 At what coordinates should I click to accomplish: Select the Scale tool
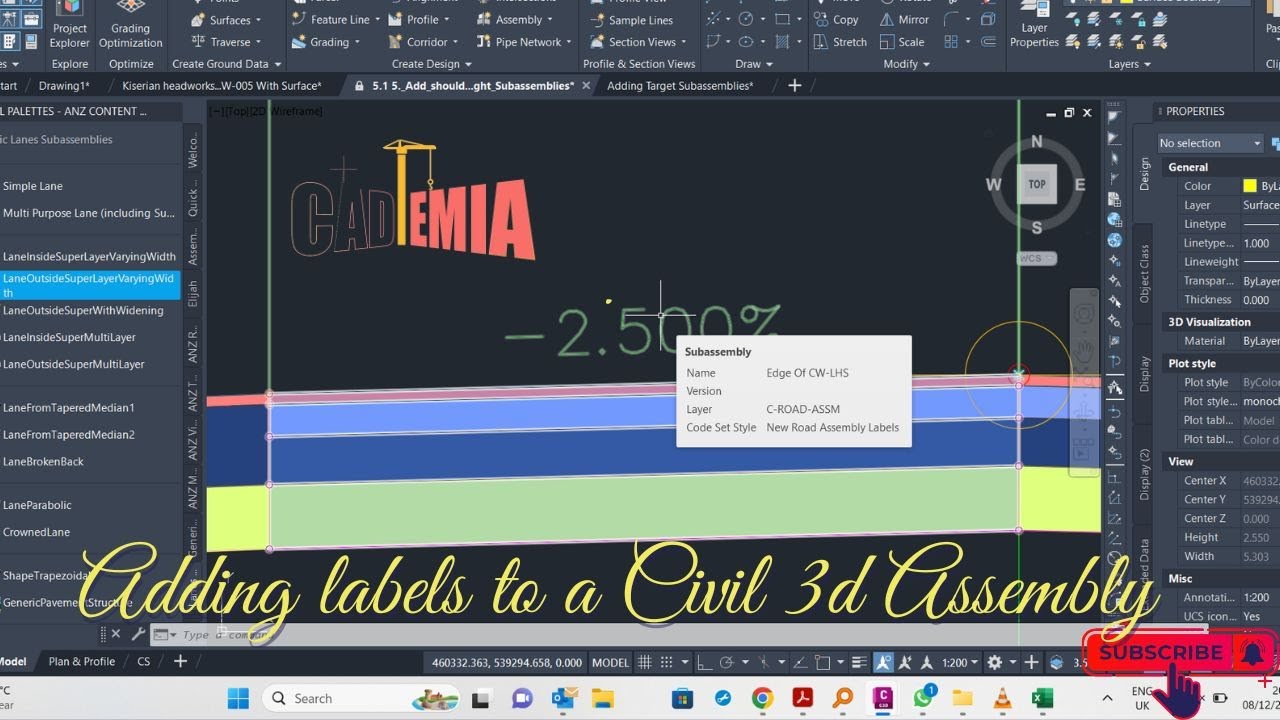click(902, 42)
